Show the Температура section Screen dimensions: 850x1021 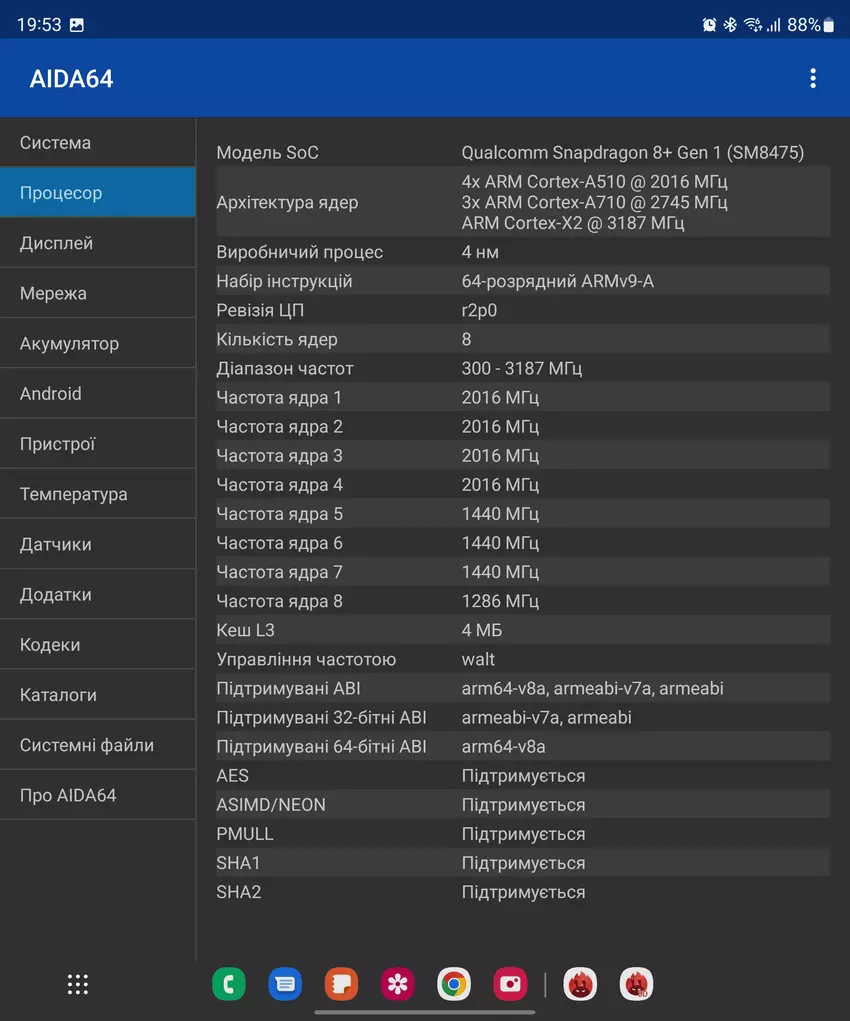(x=98, y=494)
